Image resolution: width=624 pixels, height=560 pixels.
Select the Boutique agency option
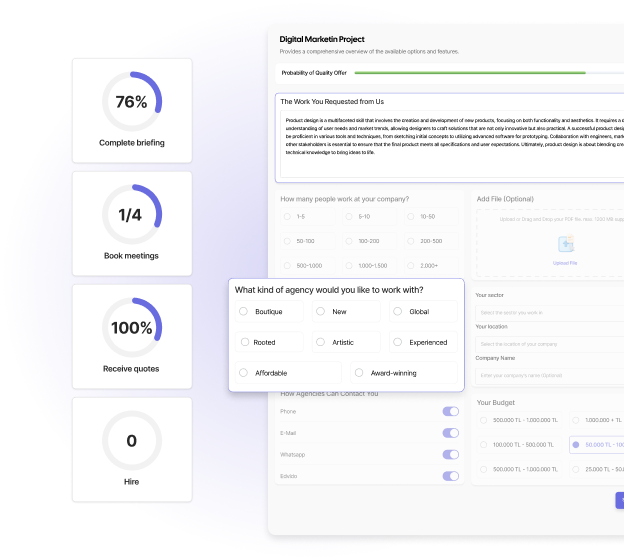tap(243, 312)
